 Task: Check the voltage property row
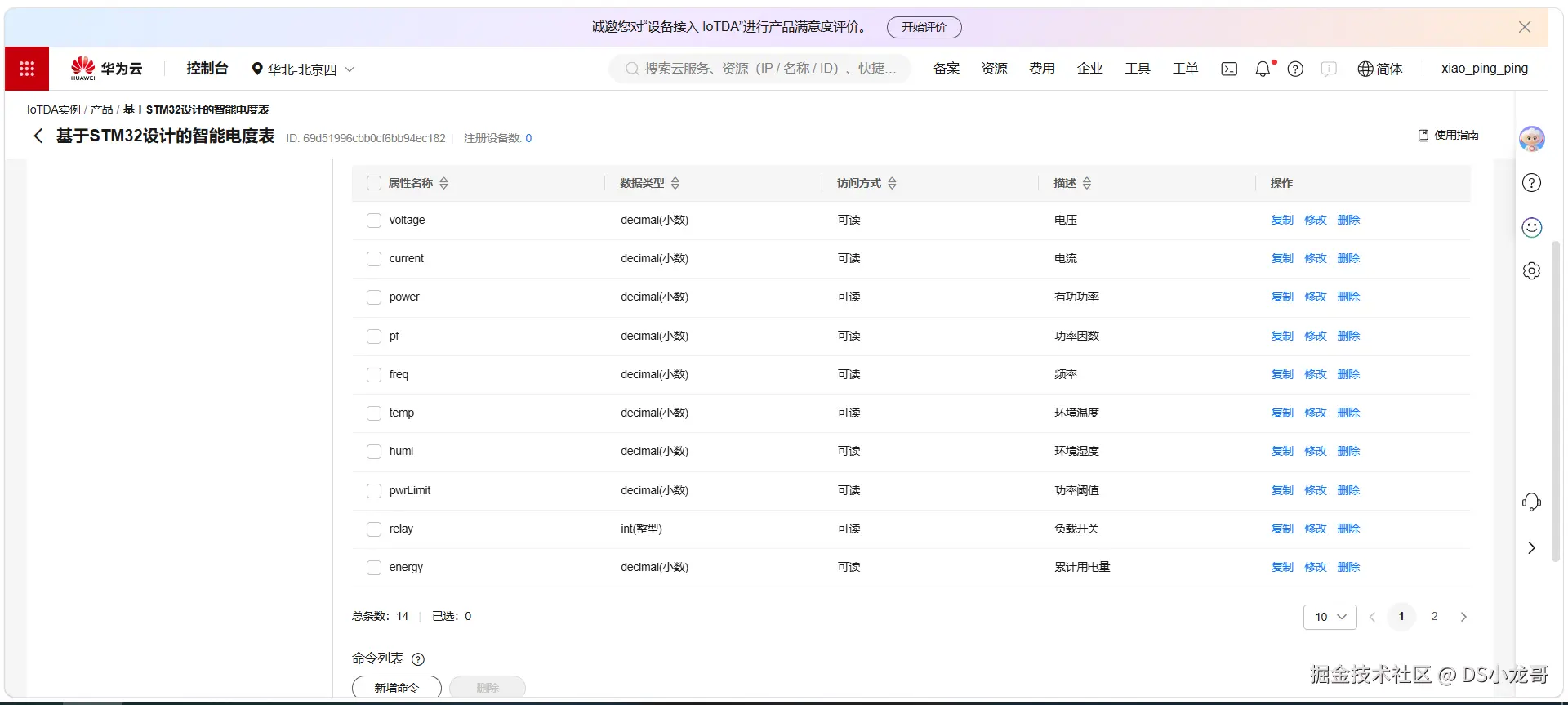coord(374,221)
